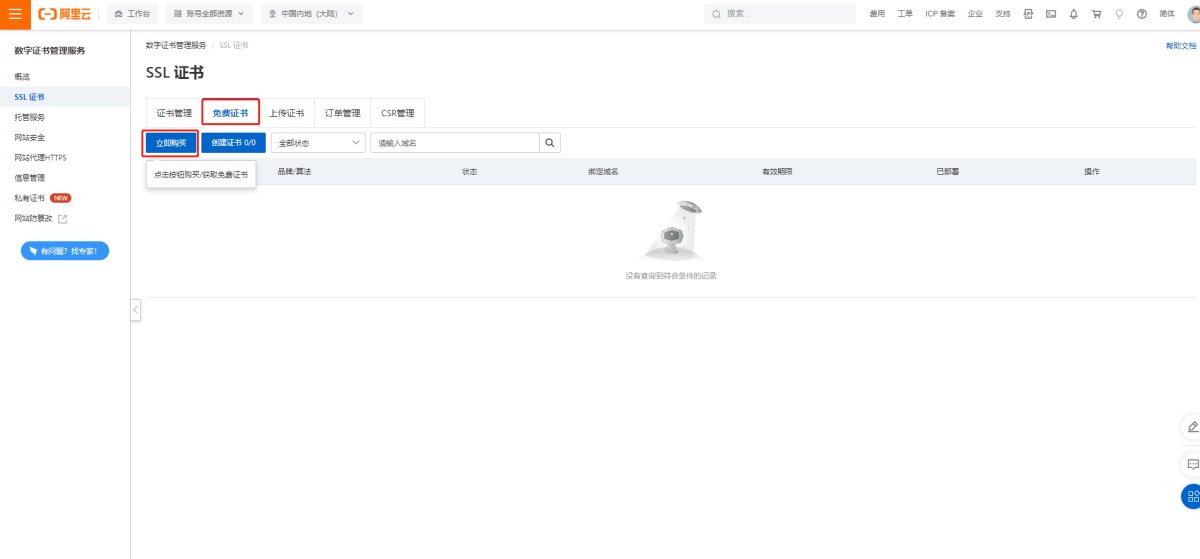Image resolution: width=1200 pixels, height=559 pixels.
Task: Switch to the 上传证书 tab
Action: 286,113
